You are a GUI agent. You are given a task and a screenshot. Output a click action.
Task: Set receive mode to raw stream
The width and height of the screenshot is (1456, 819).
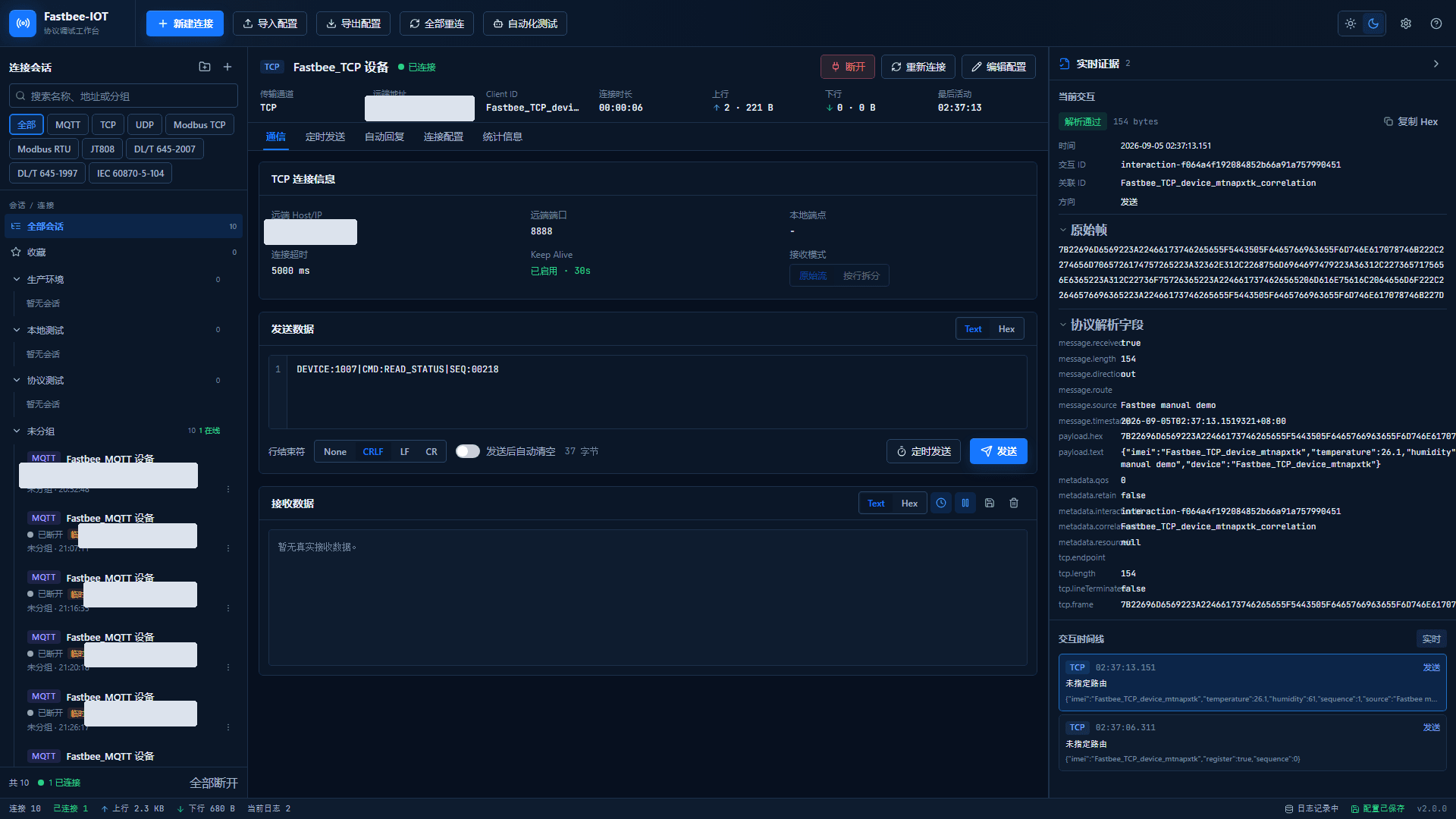point(813,275)
